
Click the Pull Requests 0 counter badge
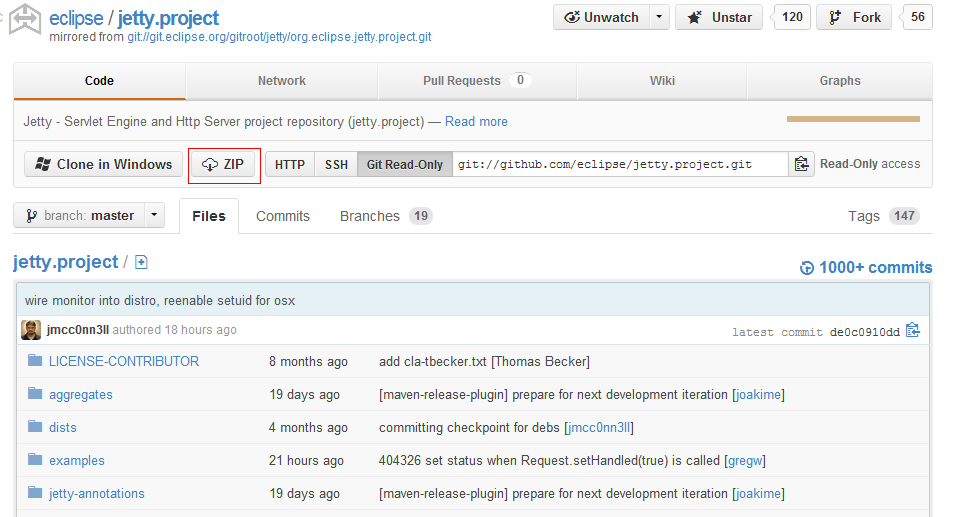[x=520, y=80]
